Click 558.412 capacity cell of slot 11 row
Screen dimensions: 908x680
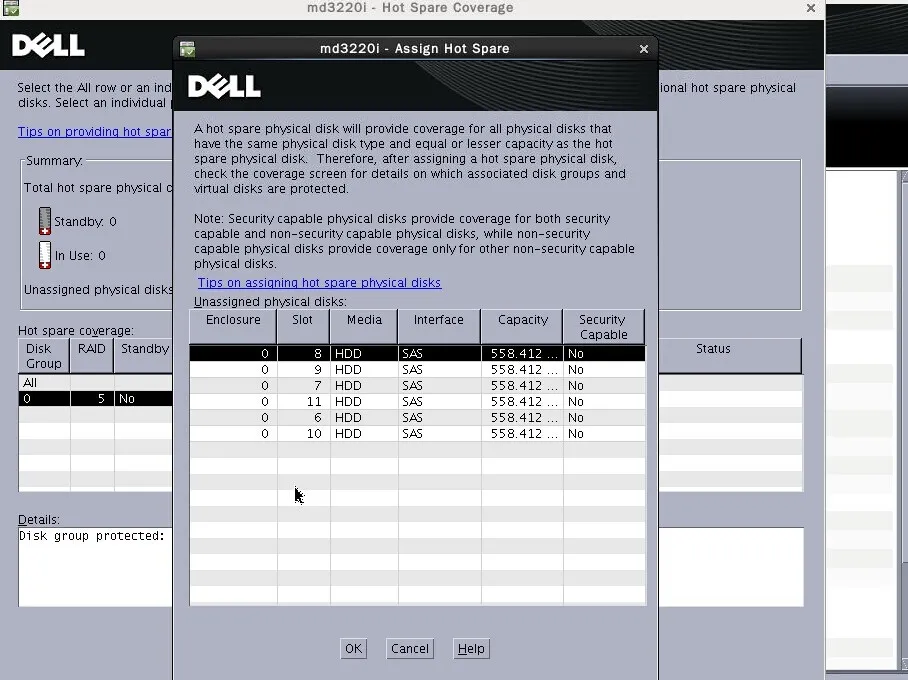point(522,401)
